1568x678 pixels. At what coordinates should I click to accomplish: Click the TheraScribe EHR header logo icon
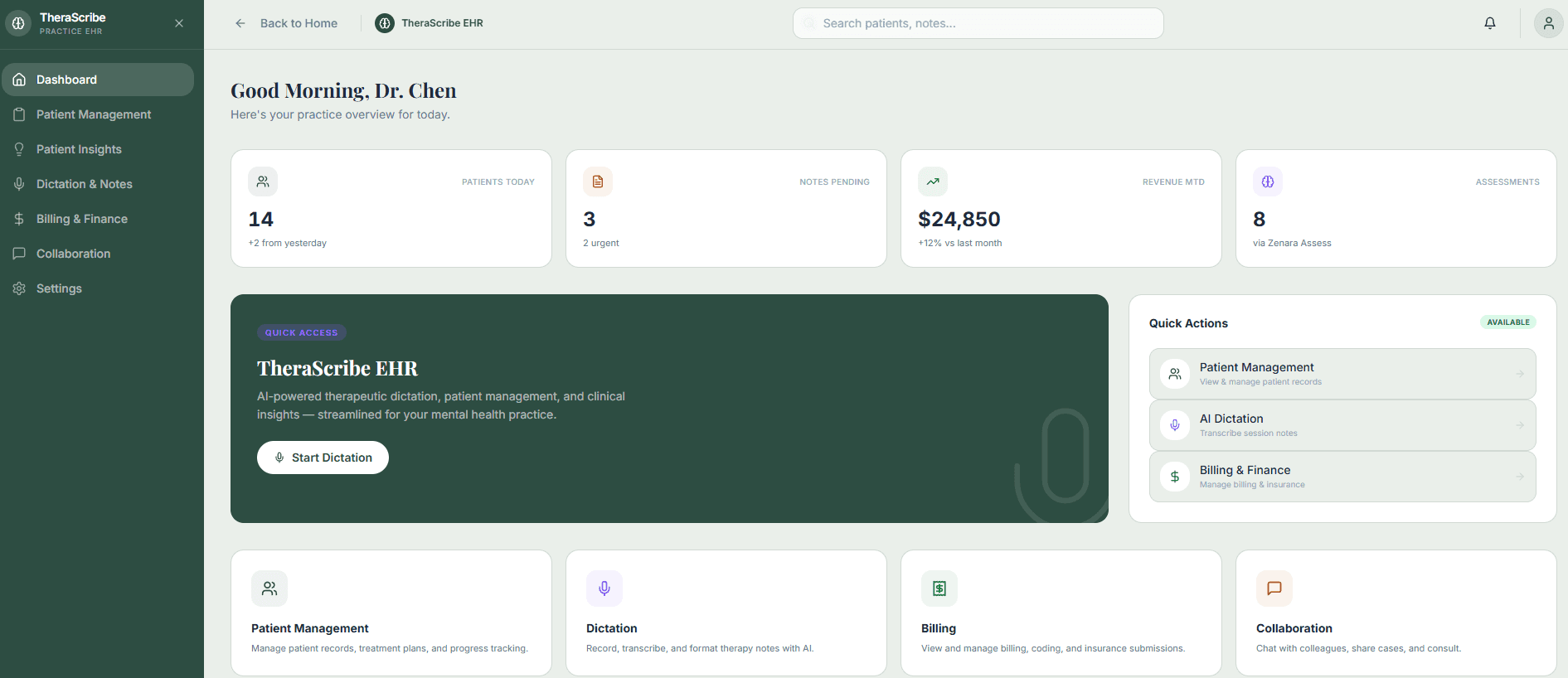[385, 23]
